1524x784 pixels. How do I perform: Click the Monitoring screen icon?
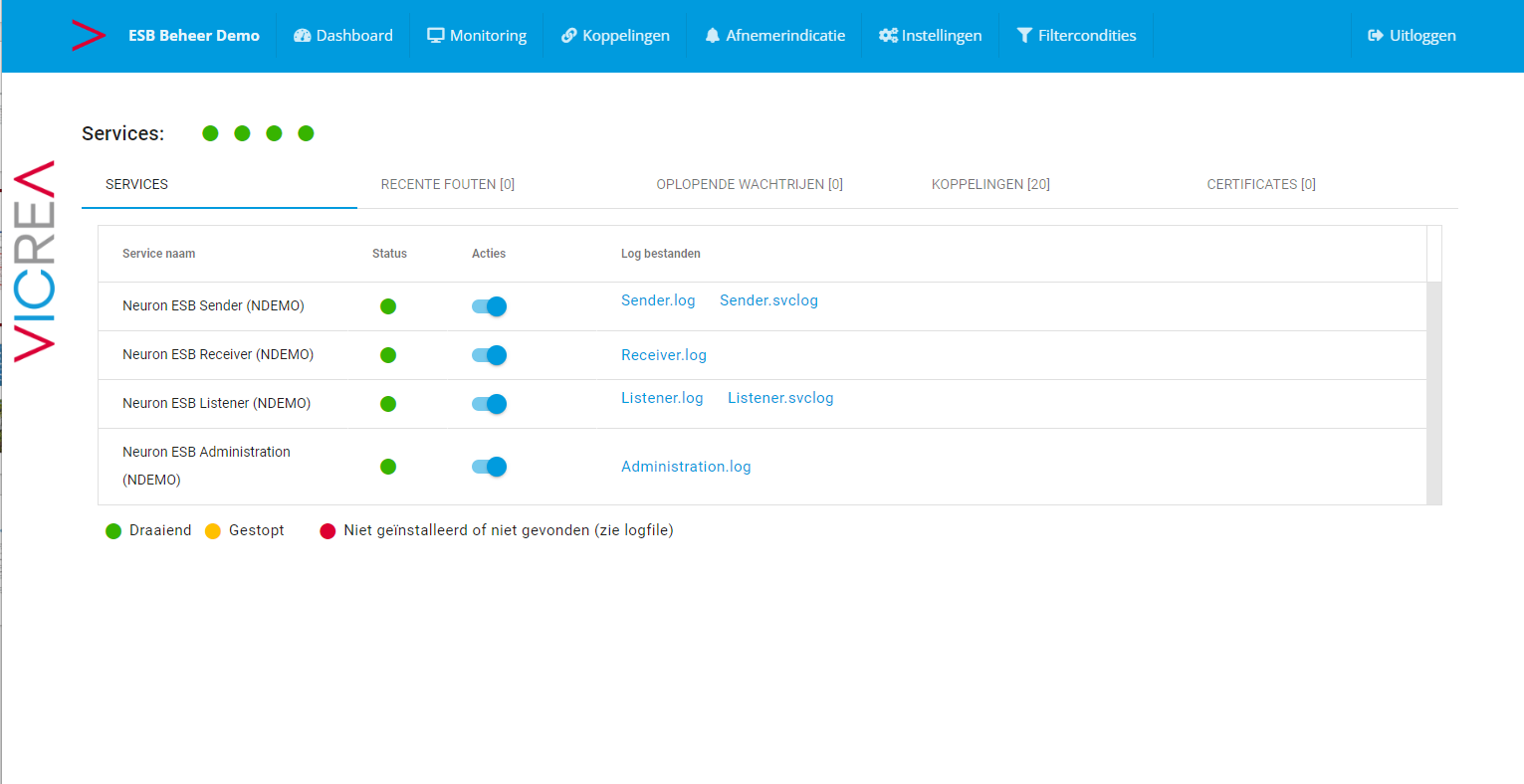[x=436, y=36]
